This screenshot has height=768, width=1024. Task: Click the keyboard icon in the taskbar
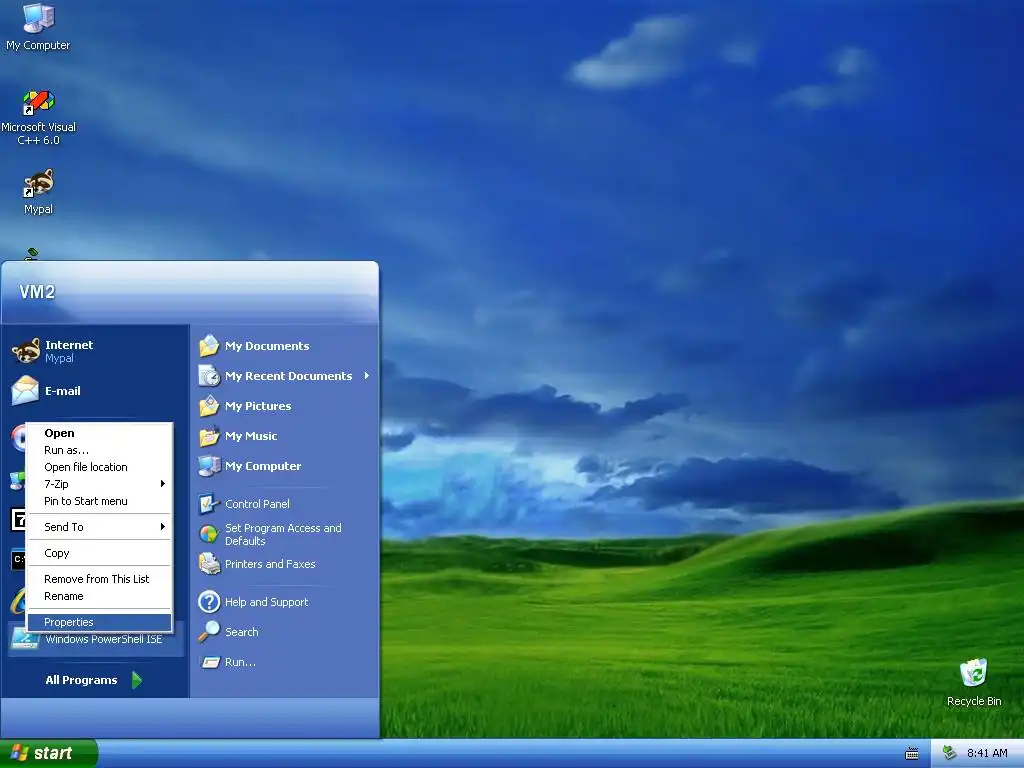912,754
